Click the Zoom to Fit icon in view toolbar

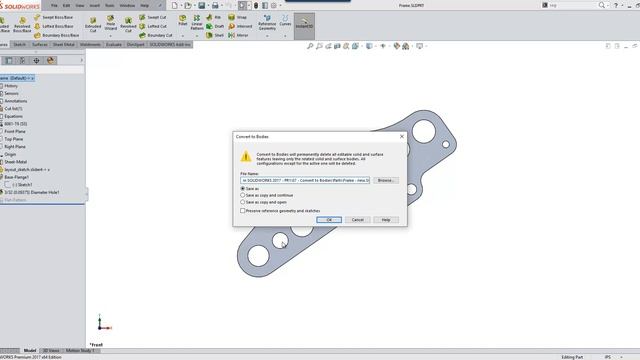click(x=310, y=46)
